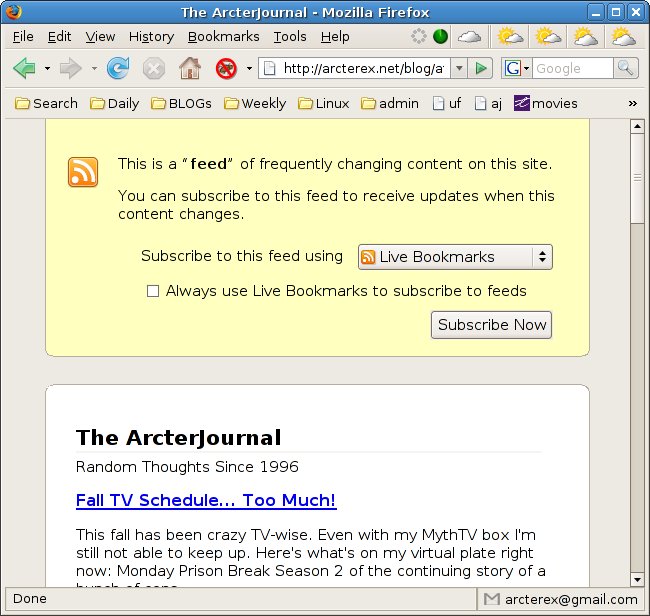650x616 pixels.
Task: Click the third sun-and-cloud forecast icon
Action: pyautogui.click(x=585, y=36)
